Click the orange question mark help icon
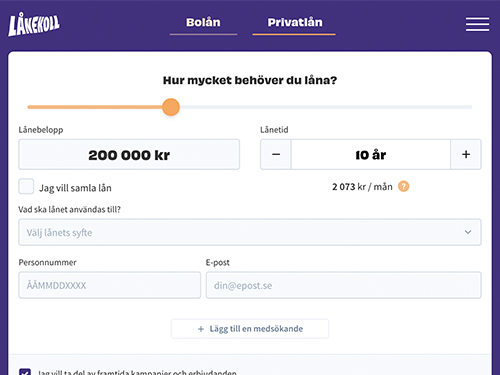 pos(403,186)
